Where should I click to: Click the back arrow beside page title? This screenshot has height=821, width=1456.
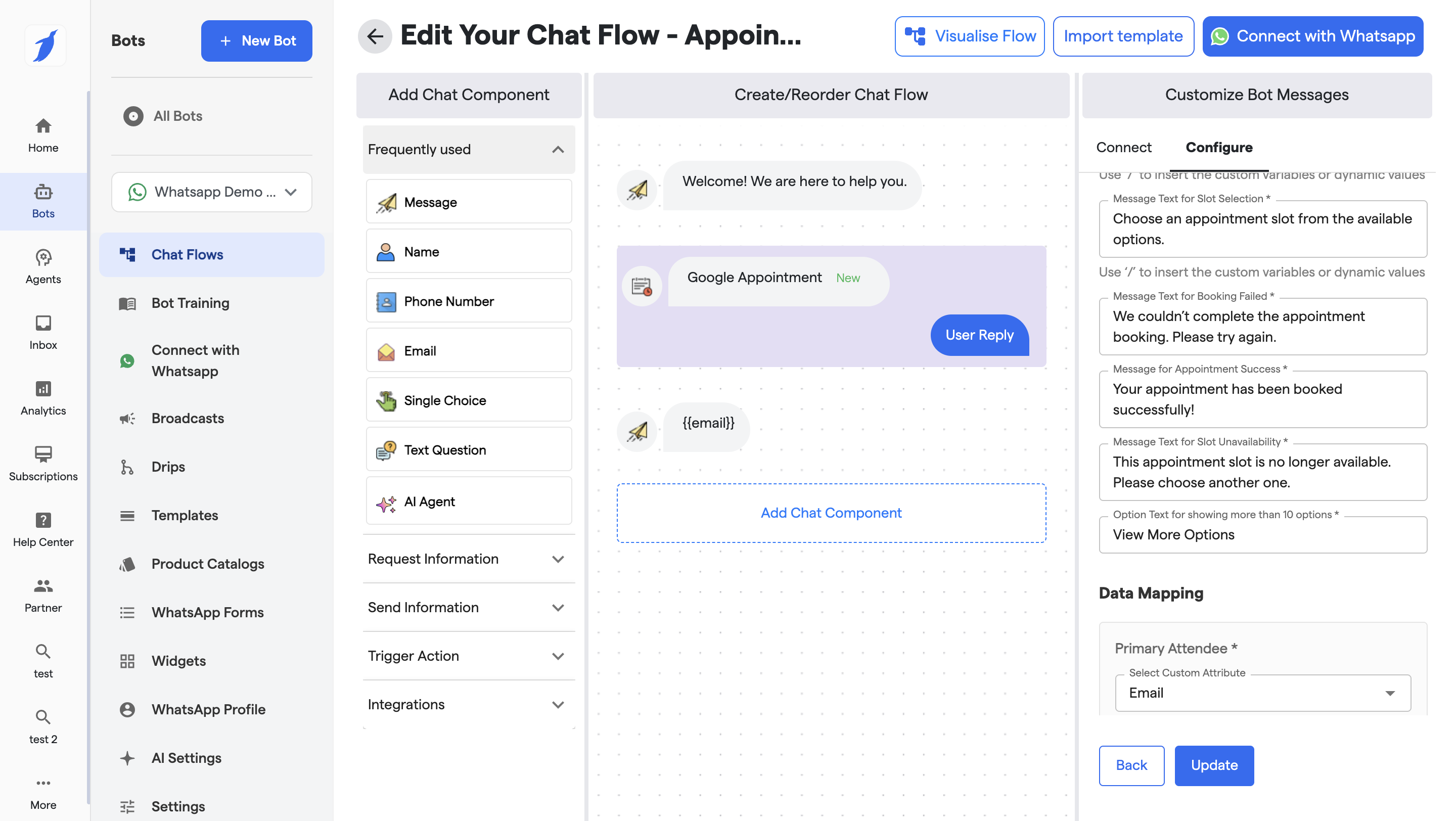click(x=375, y=36)
